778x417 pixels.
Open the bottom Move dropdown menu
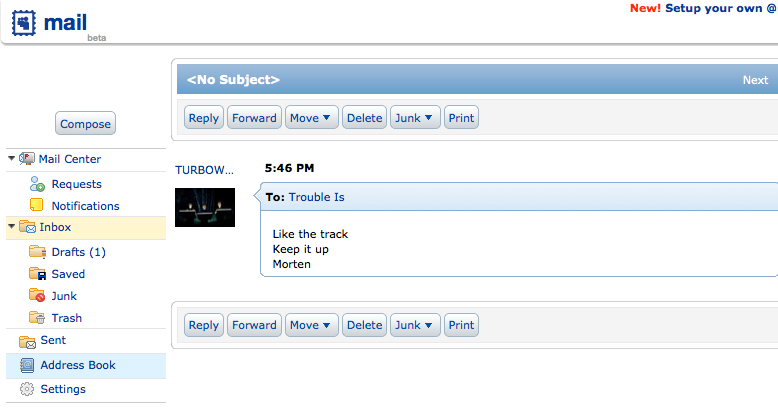point(311,325)
